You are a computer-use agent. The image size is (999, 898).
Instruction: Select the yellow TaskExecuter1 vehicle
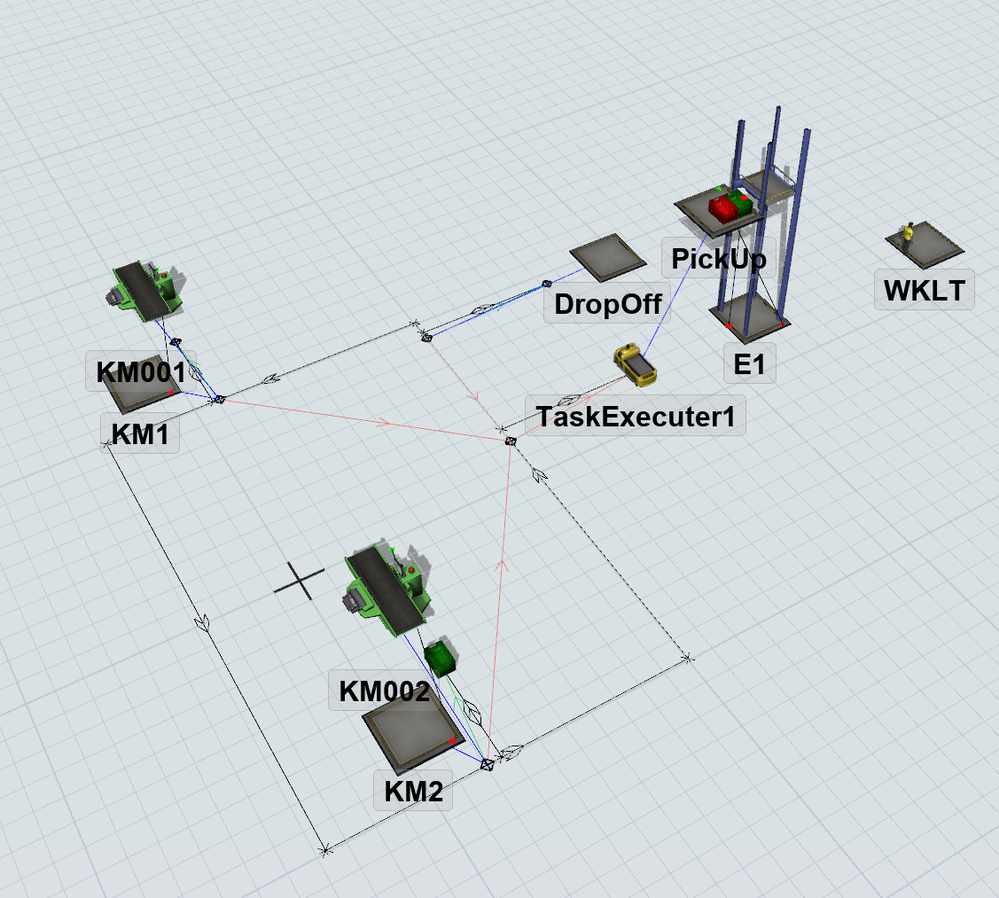point(635,365)
